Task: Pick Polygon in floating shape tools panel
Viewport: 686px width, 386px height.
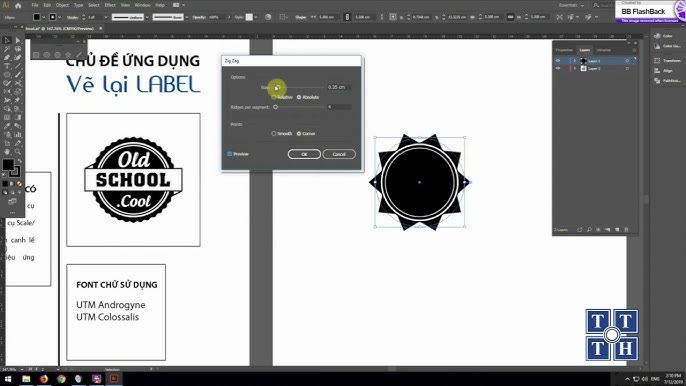Action: tap(57, 55)
